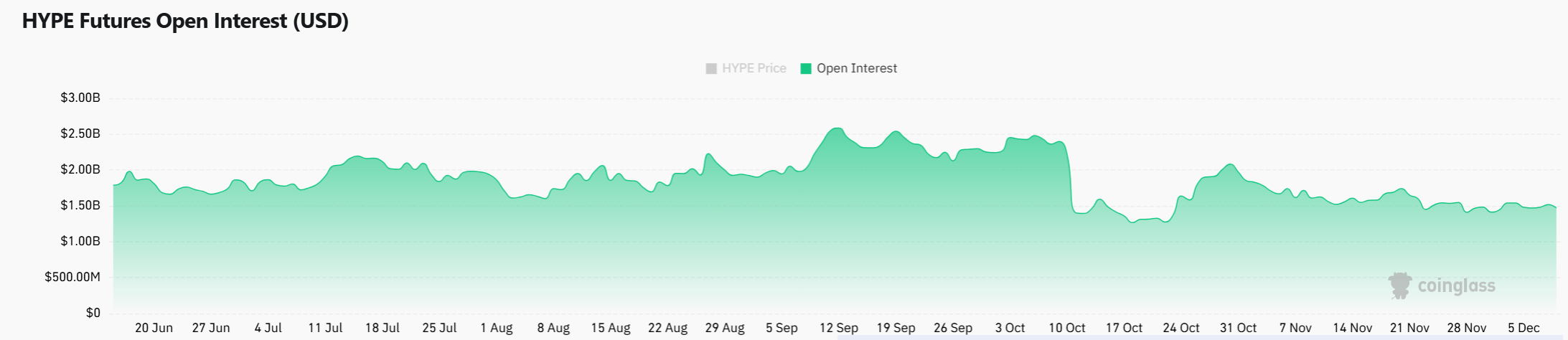Click the chart title HYPE Futures Open Interest
The image size is (1568, 340).
pyautogui.click(x=185, y=22)
